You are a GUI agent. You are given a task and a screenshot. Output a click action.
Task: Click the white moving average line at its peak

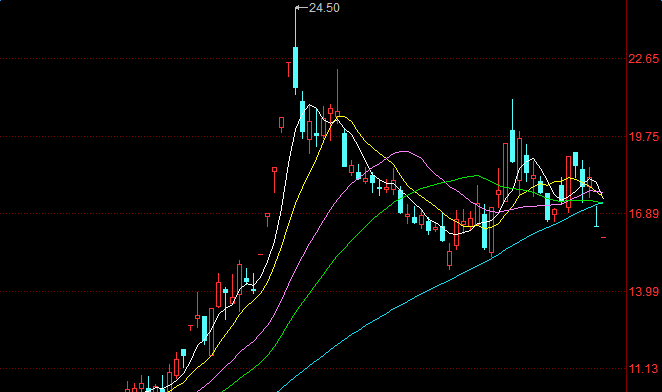click(x=309, y=105)
